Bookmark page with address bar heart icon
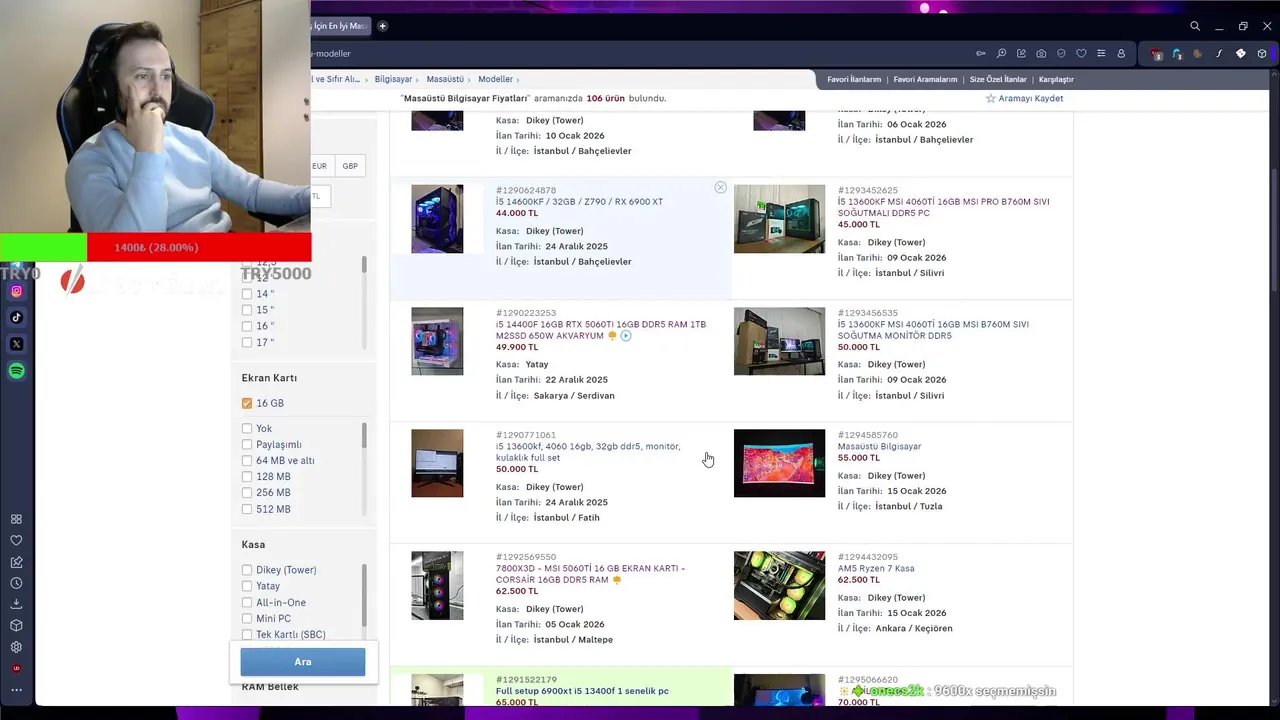 tap(1081, 53)
